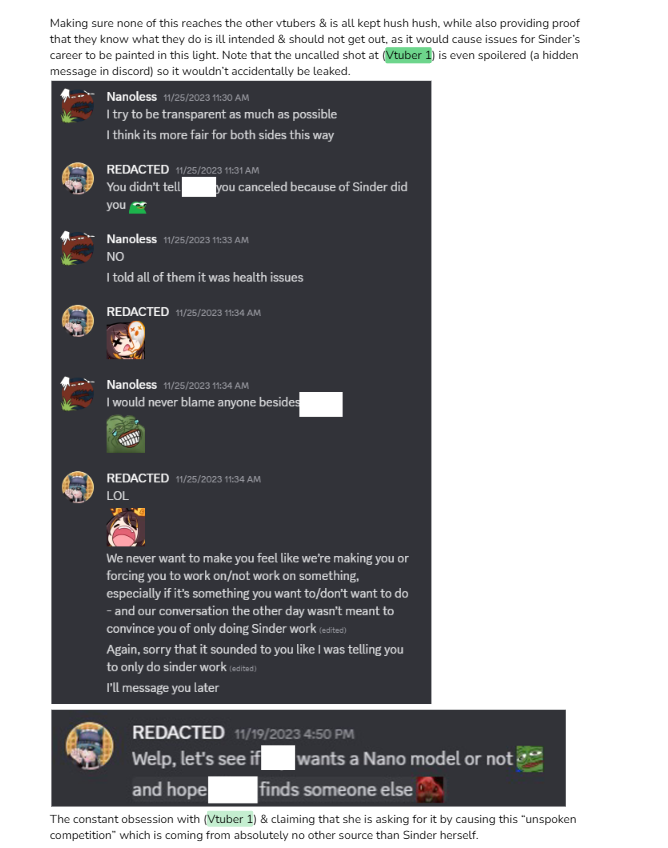Click Nanoless avatar at 11:30 AM message
Image resolution: width=668 pixels, height=848 pixels.
pyautogui.click(x=77, y=105)
